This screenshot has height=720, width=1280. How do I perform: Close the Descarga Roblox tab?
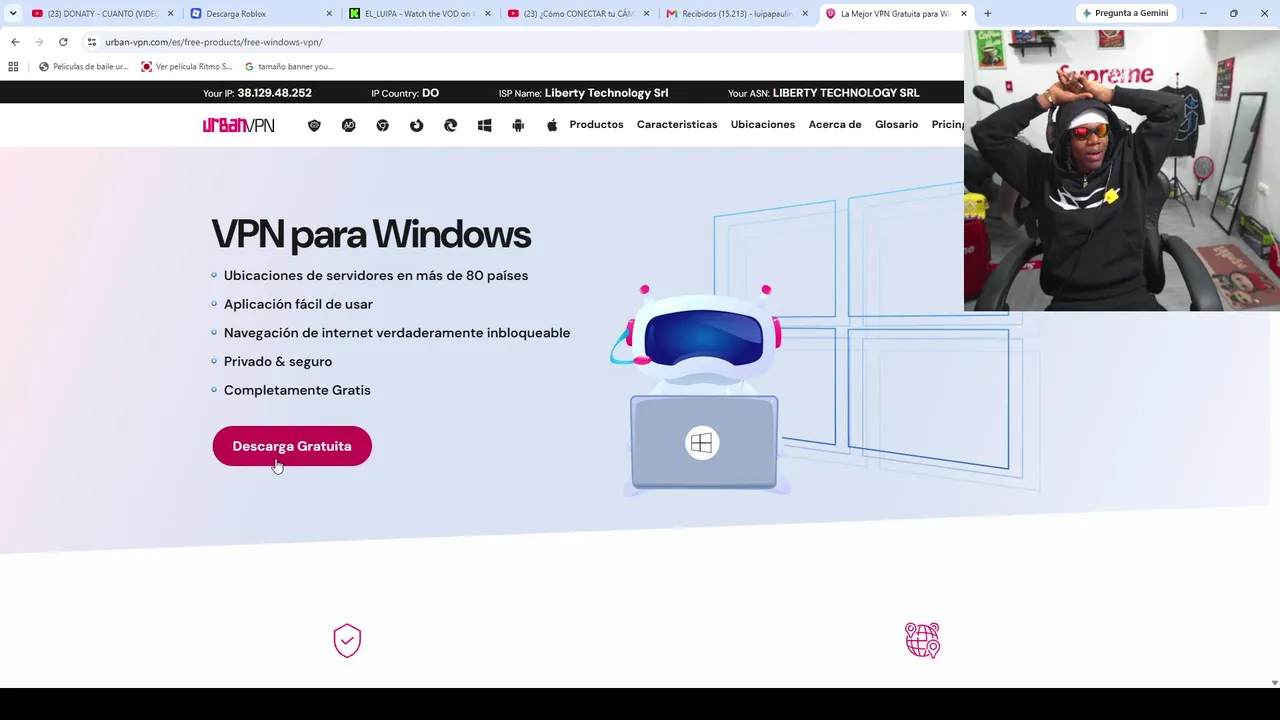(x=329, y=14)
